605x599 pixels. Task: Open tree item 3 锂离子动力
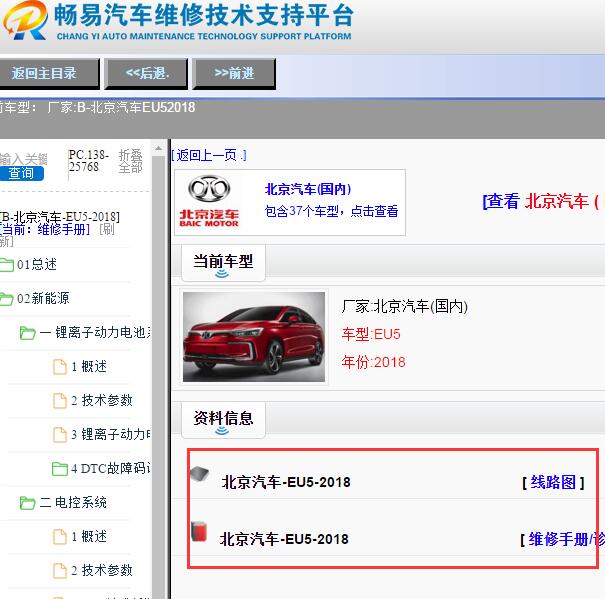pos(111,434)
